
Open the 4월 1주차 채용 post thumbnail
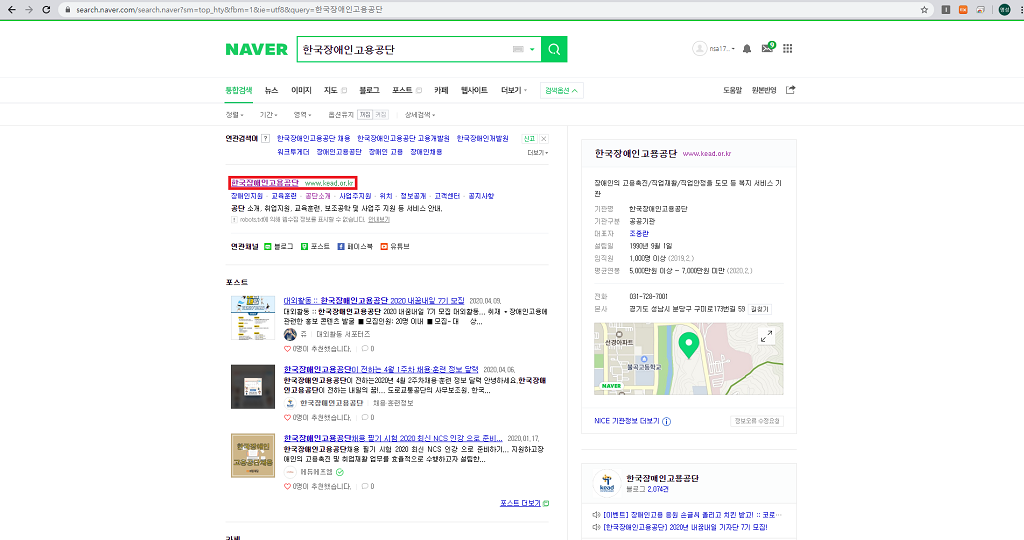point(253,387)
